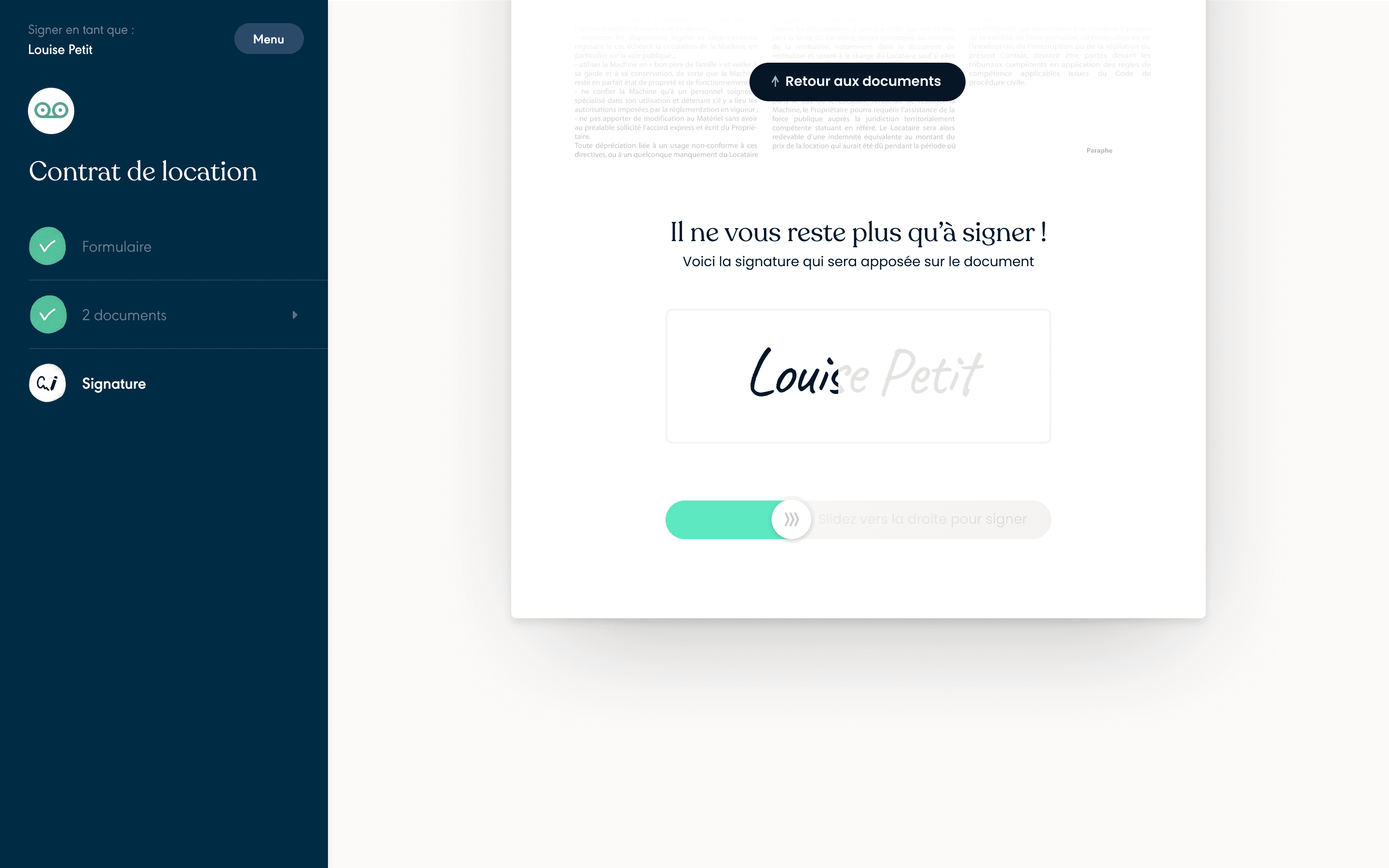Click the Menu button top right
1389x868 pixels.
point(268,38)
